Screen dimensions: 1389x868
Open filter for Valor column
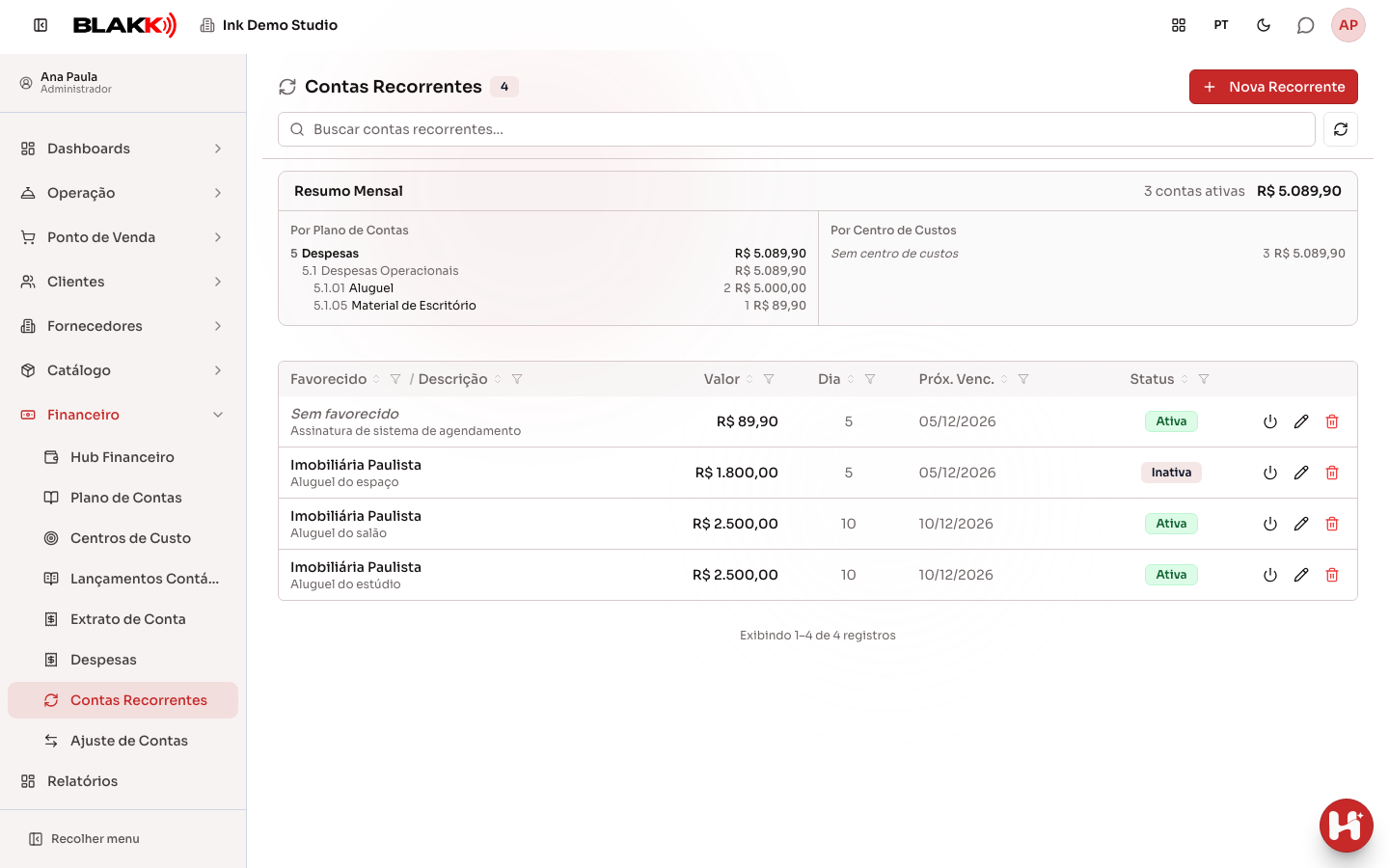(x=769, y=379)
